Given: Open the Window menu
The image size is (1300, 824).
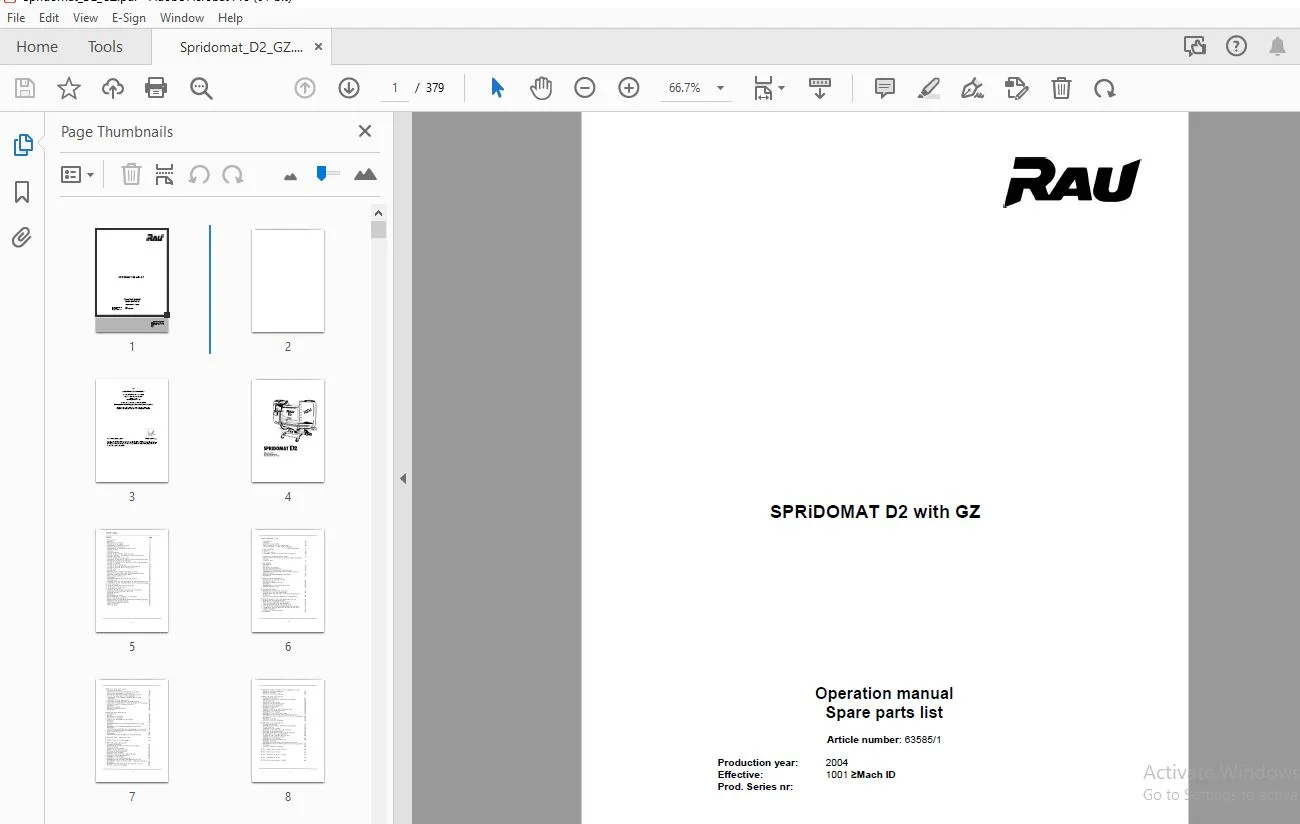Looking at the screenshot, I should click(x=182, y=17).
